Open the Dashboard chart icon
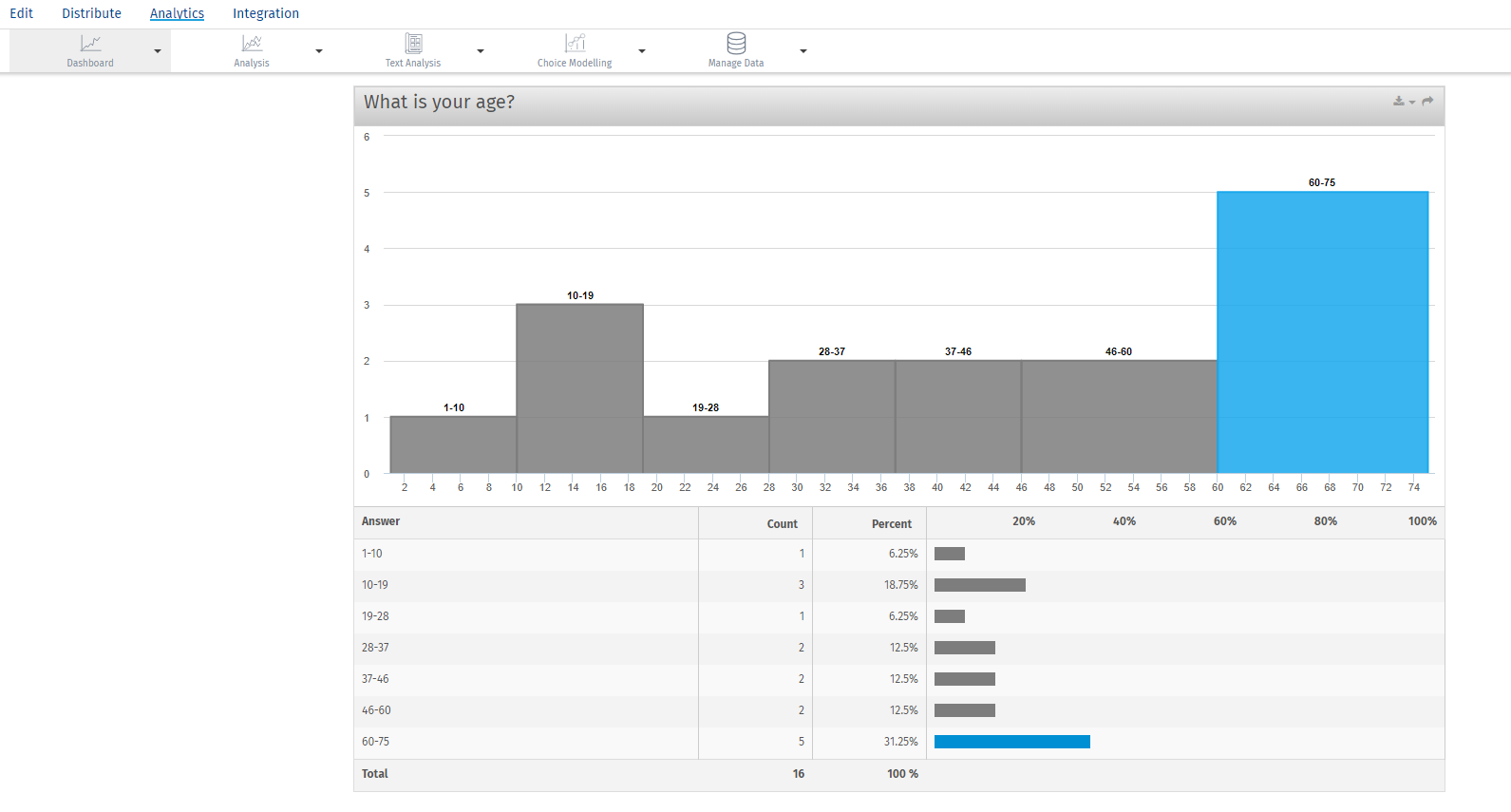 click(90, 44)
